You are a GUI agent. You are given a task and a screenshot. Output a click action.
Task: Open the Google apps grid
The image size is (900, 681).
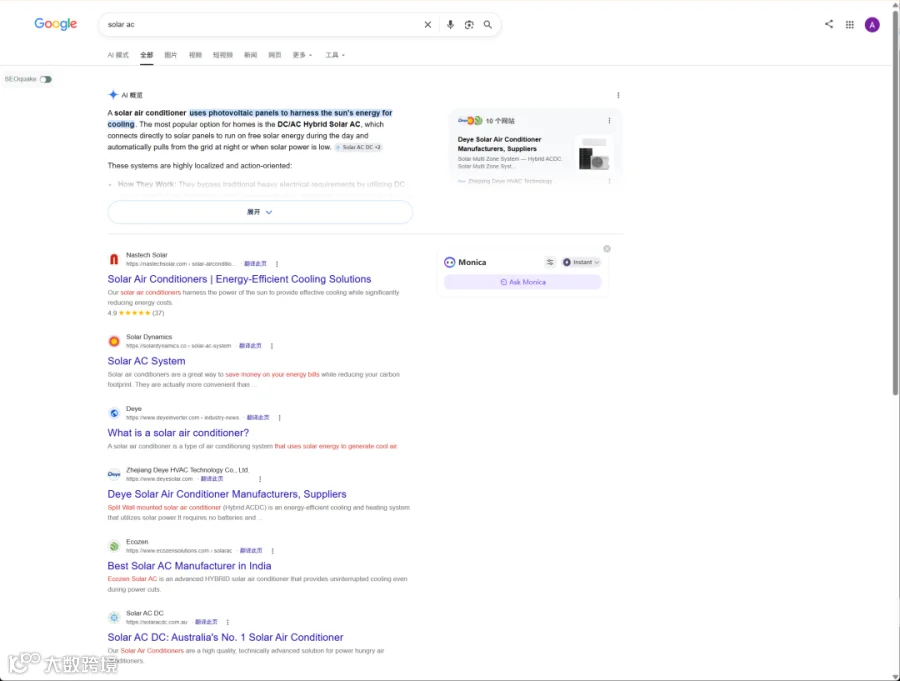[x=849, y=25]
